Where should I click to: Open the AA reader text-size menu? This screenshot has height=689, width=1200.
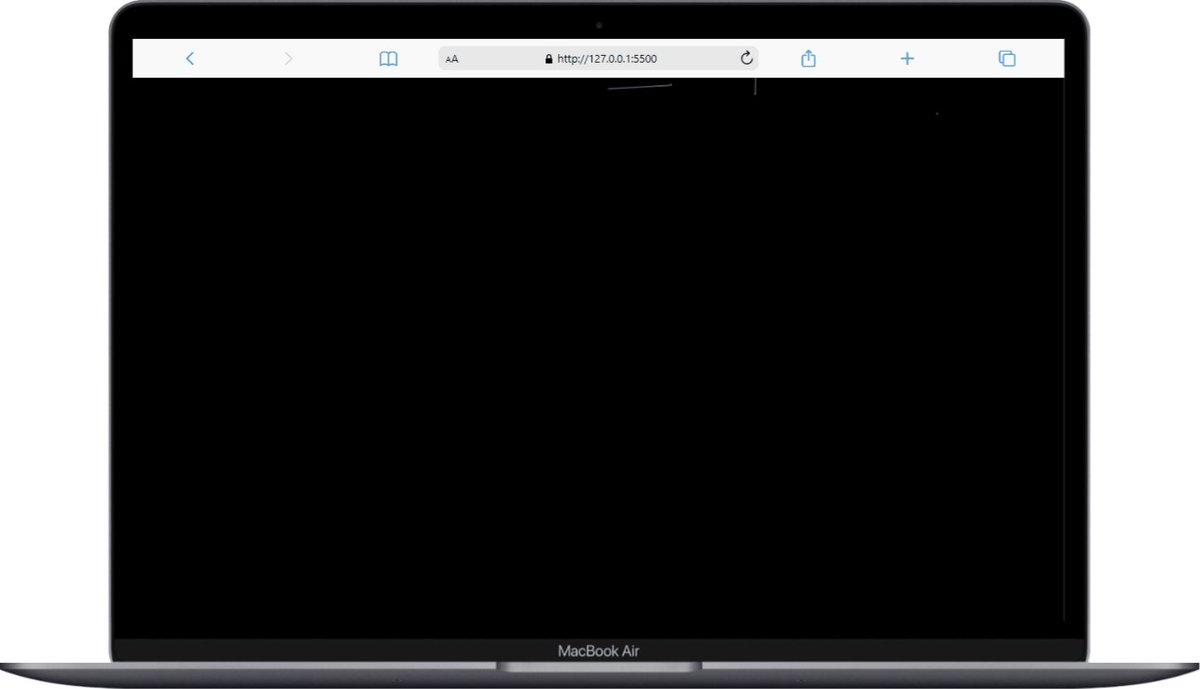point(452,59)
